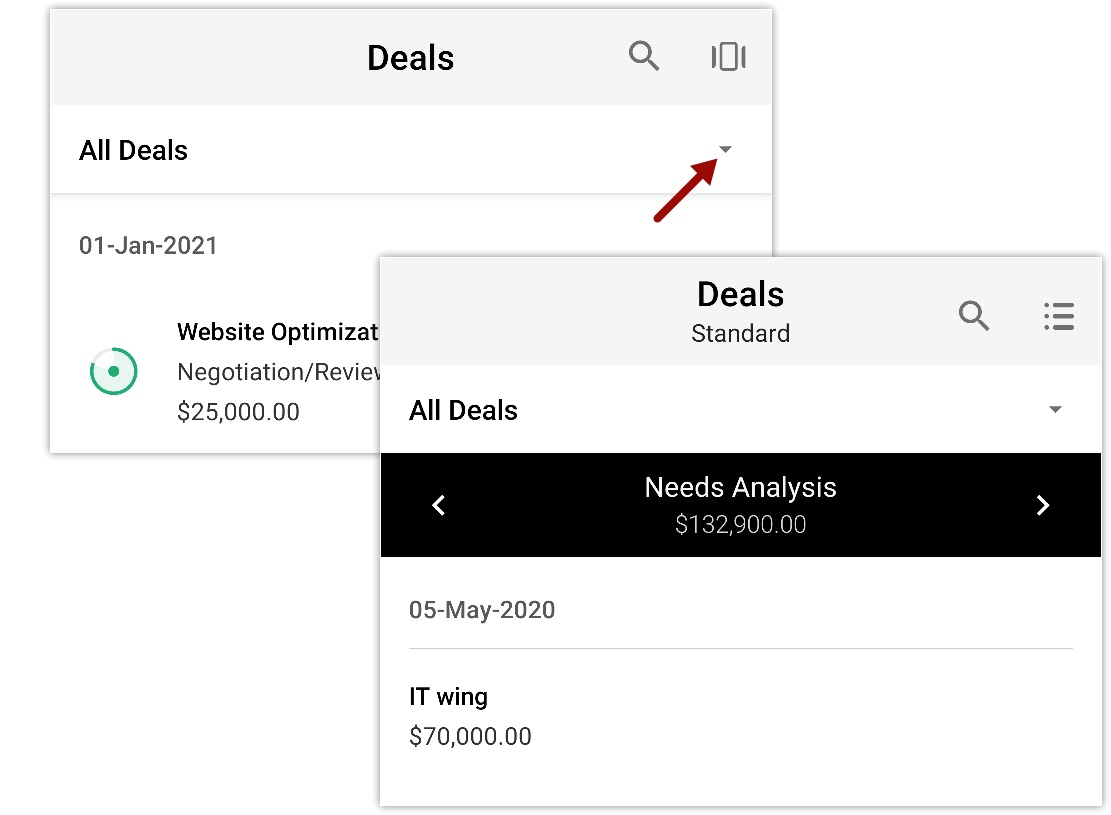1111x815 pixels.
Task: Click the green progress circle beside Website Optimization
Action: 113,371
